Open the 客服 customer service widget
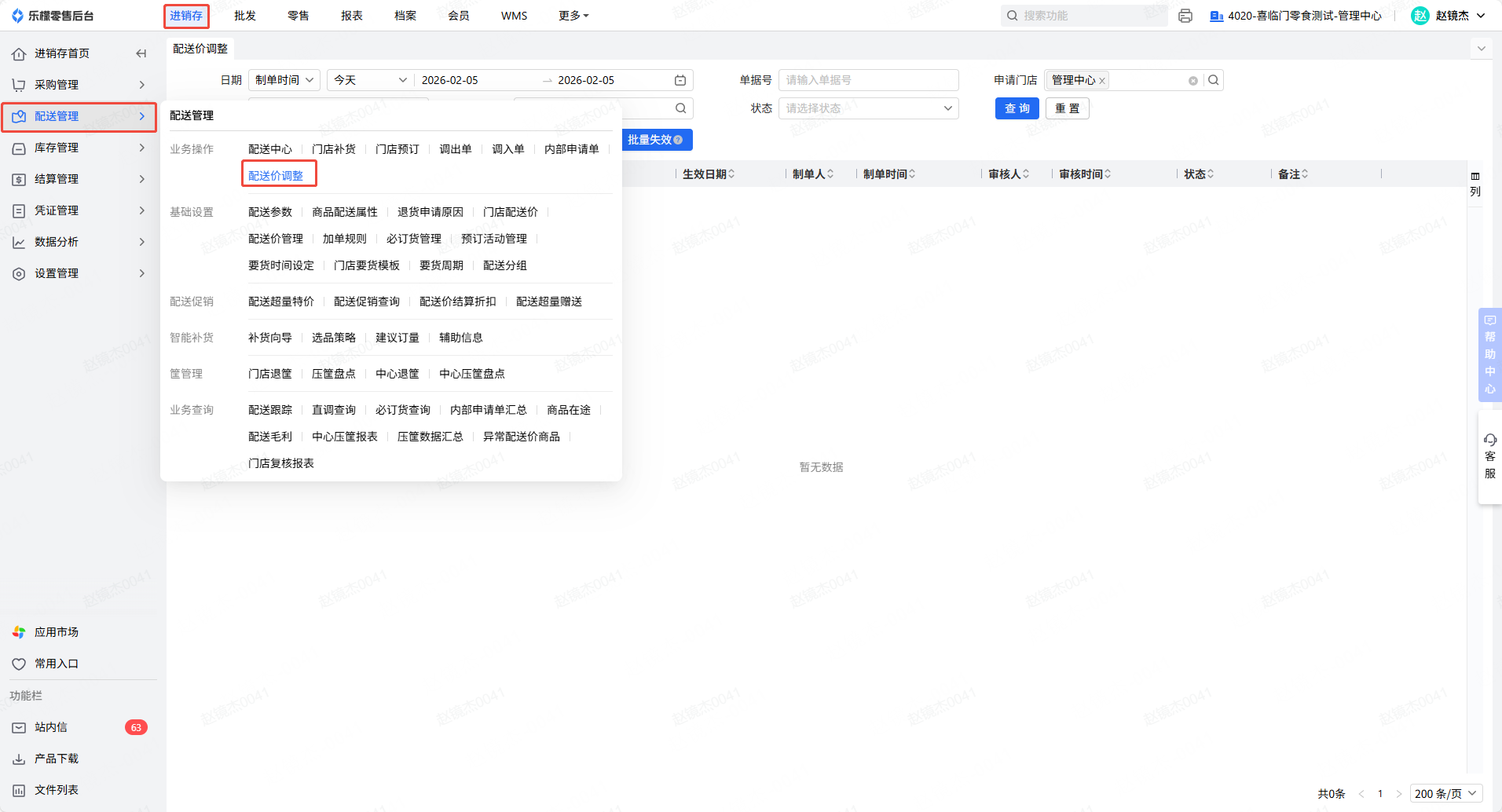This screenshot has width=1502, height=812. pos(1490,456)
